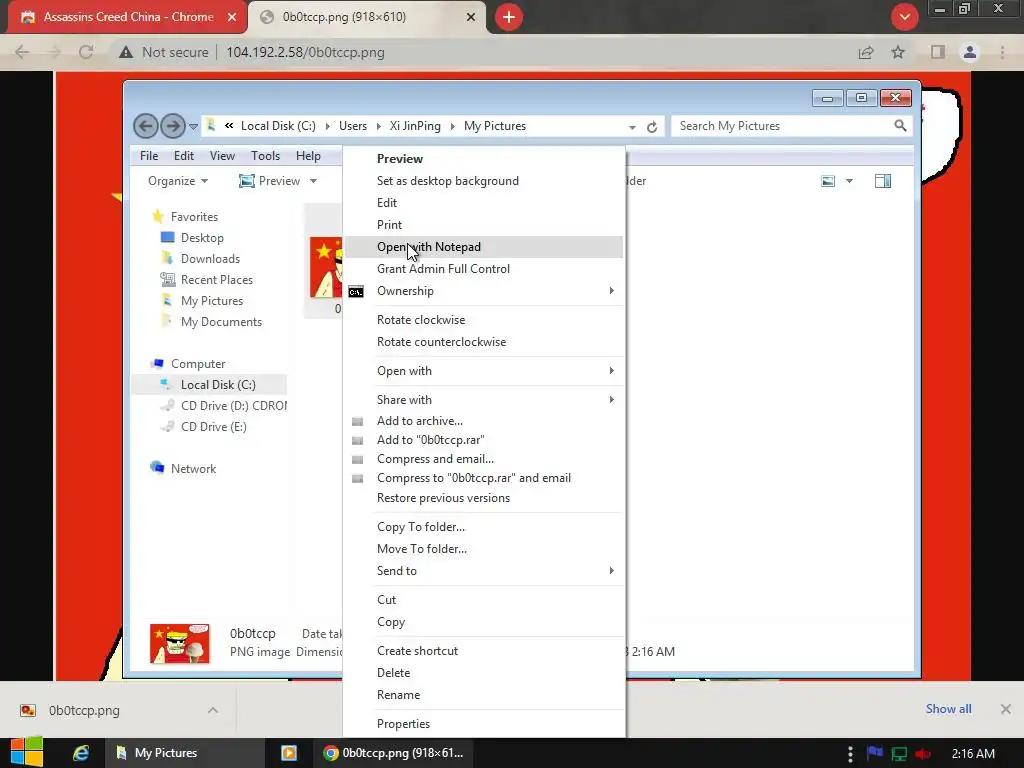The image size is (1024, 768).
Task: Select Recent Places in navigation pane
Action: point(216,280)
